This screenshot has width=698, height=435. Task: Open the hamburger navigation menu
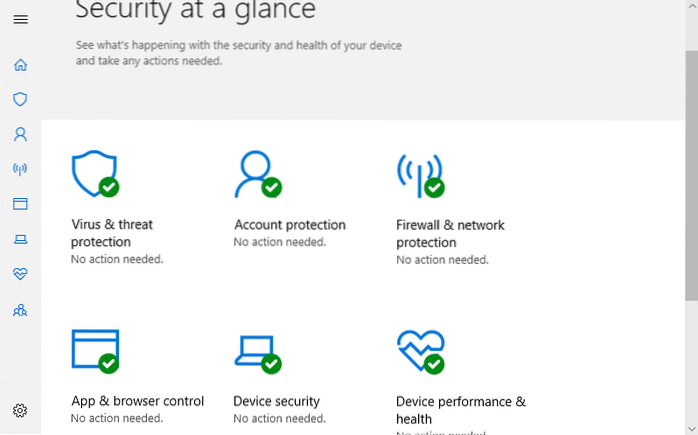[x=20, y=19]
